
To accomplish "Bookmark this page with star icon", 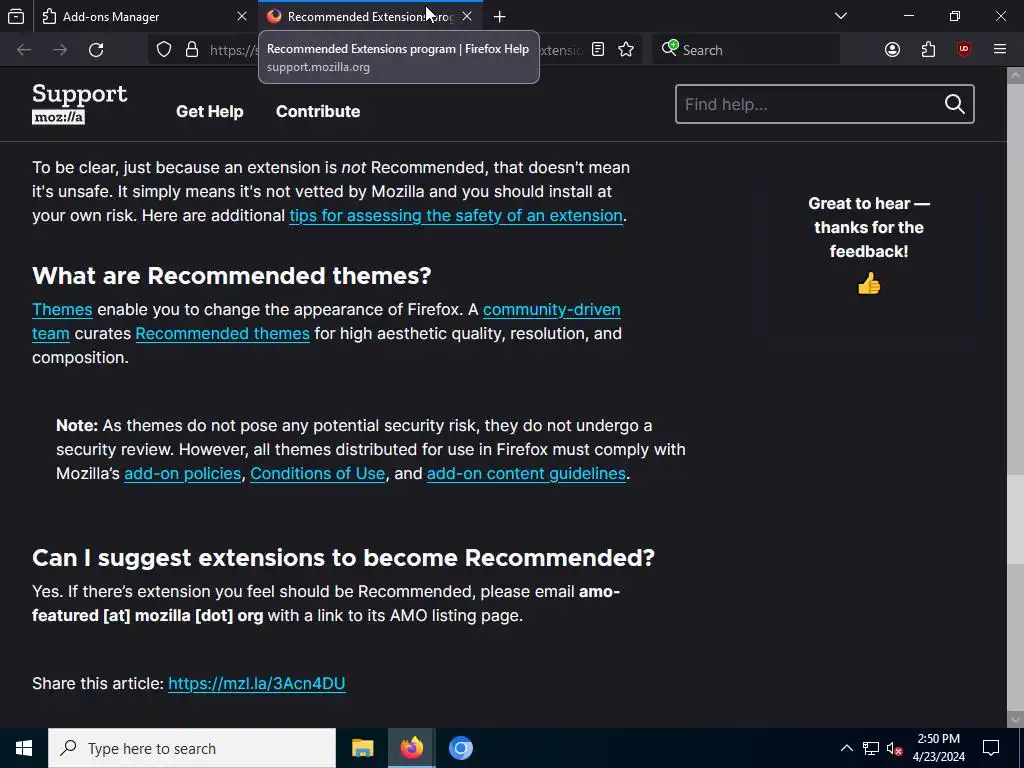I will [x=626, y=50].
